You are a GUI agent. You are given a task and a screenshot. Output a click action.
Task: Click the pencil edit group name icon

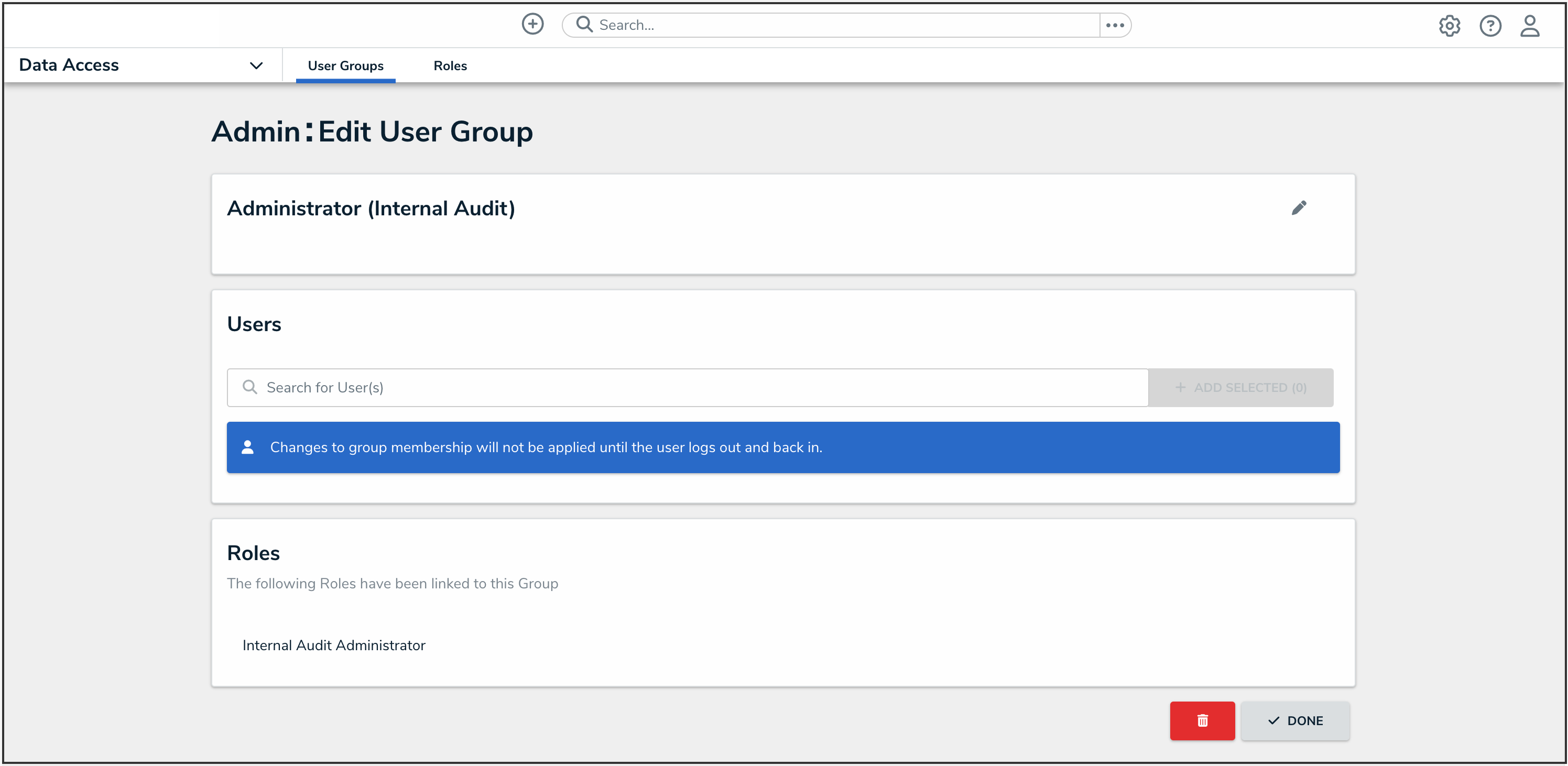pyautogui.click(x=1298, y=208)
